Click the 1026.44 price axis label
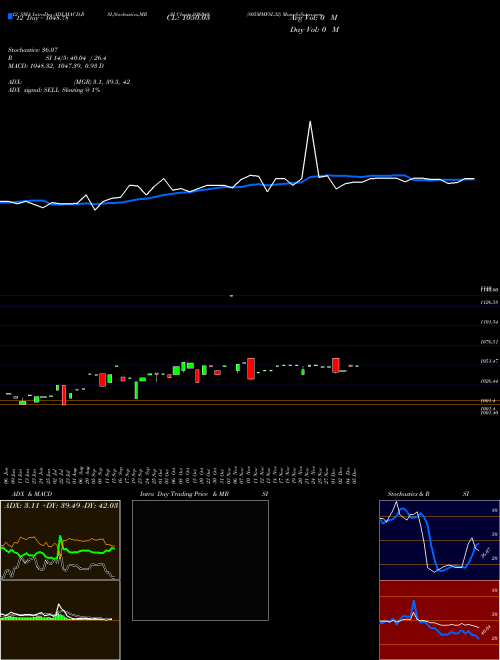500x660 pixels. coord(489,381)
